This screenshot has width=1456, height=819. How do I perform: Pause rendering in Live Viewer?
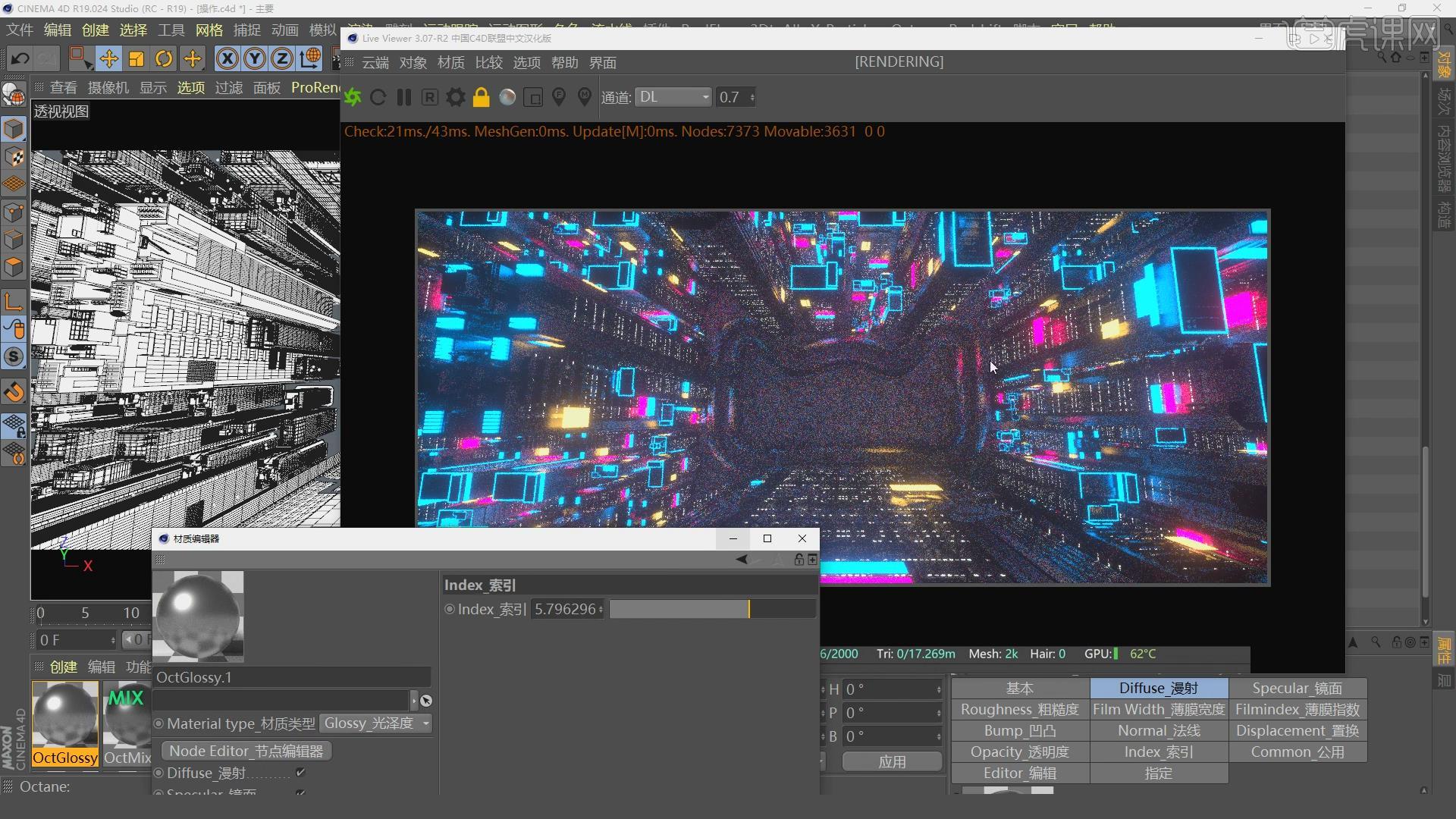tap(403, 97)
